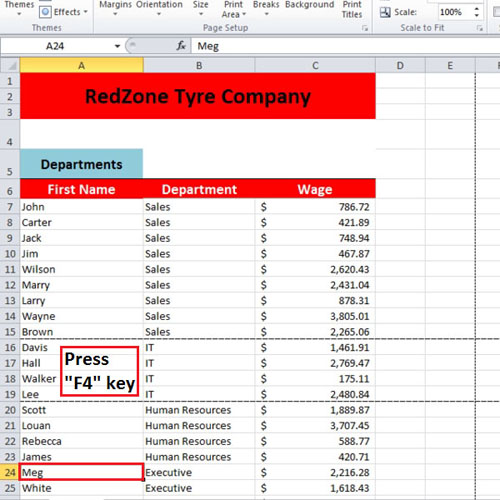Select column A header
Image resolution: width=500 pixels, height=500 pixels.
pyautogui.click(x=82, y=65)
